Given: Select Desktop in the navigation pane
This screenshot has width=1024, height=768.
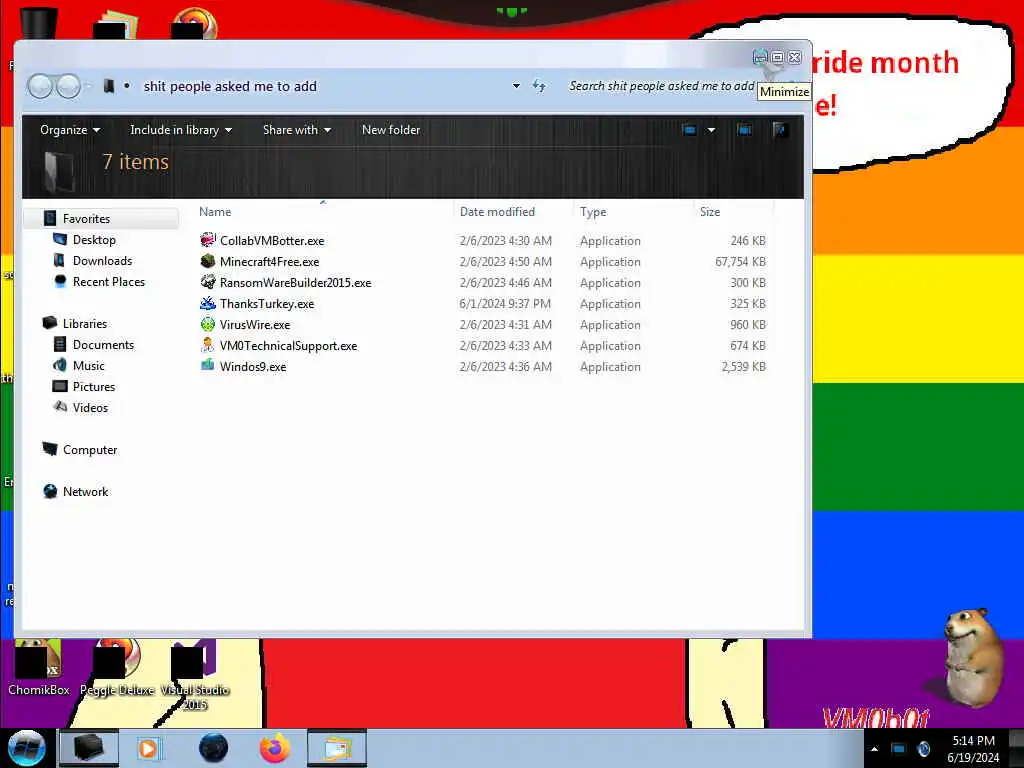Looking at the screenshot, I should pyautogui.click(x=94, y=240).
